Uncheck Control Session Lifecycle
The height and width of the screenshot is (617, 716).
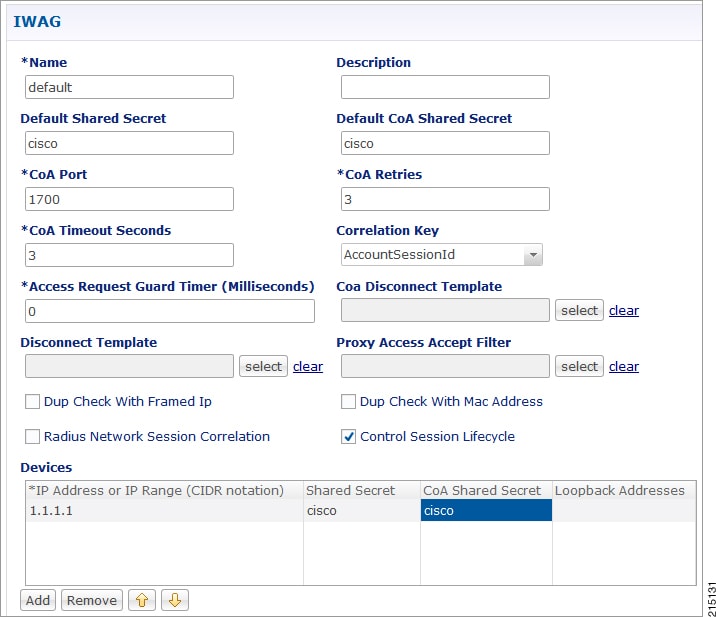348,436
